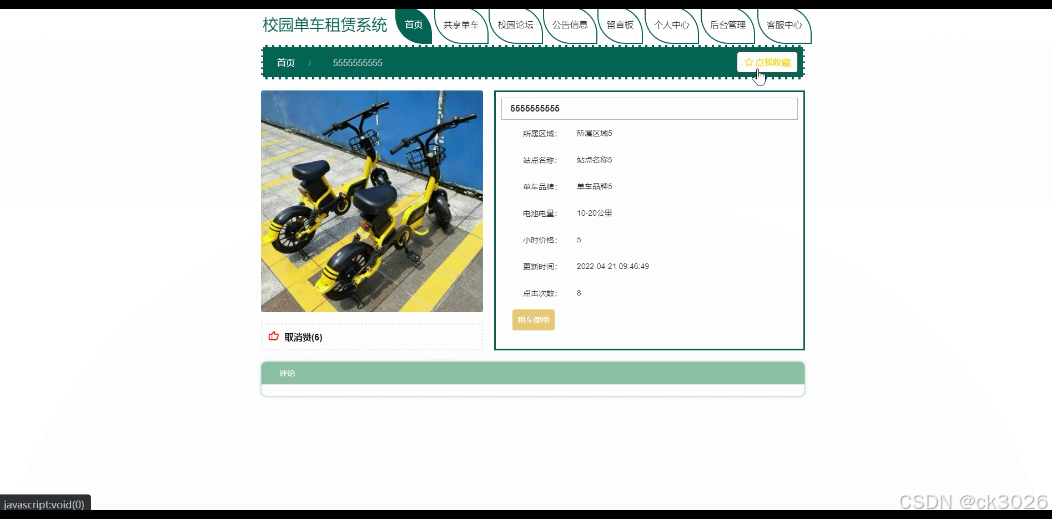Click the 5555555555 breadcrumb text
The height and width of the screenshot is (519, 1052).
click(358, 62)
